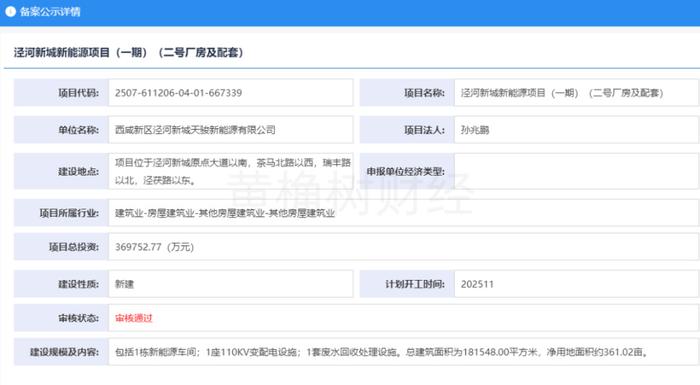Click the 项目总投资 amount field

(404, 247)
